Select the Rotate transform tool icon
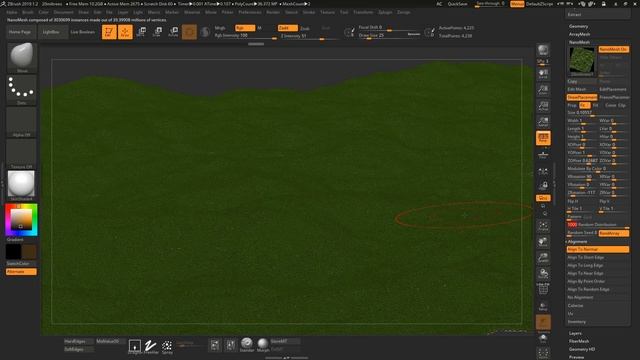Screen dimensions: 640x360 173,32
